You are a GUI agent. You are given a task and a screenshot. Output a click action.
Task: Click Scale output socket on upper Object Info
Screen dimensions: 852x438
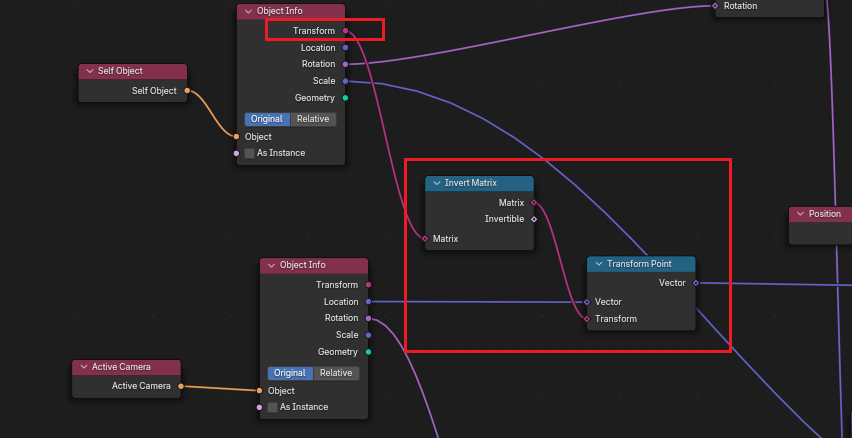[346, 81]
